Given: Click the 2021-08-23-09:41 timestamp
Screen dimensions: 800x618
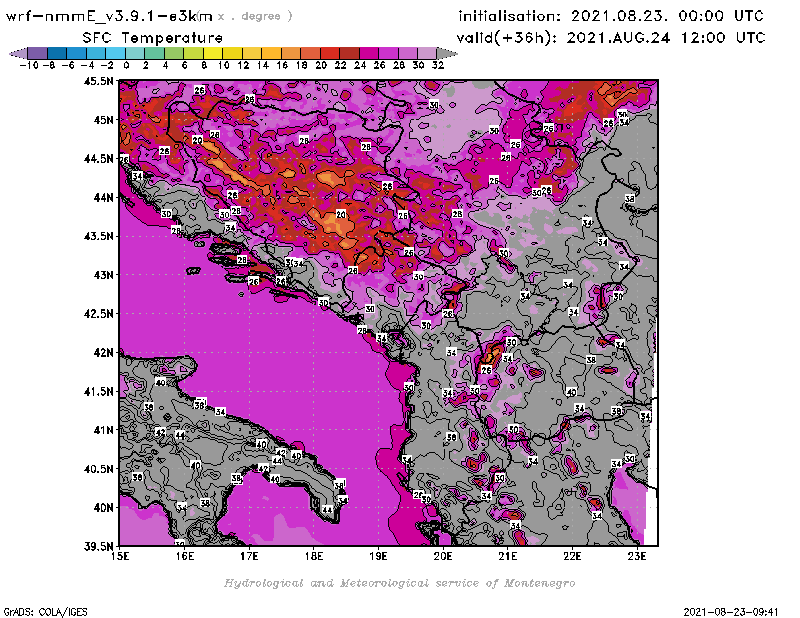Looking at the screenshot, I should (x=731, y=612).
